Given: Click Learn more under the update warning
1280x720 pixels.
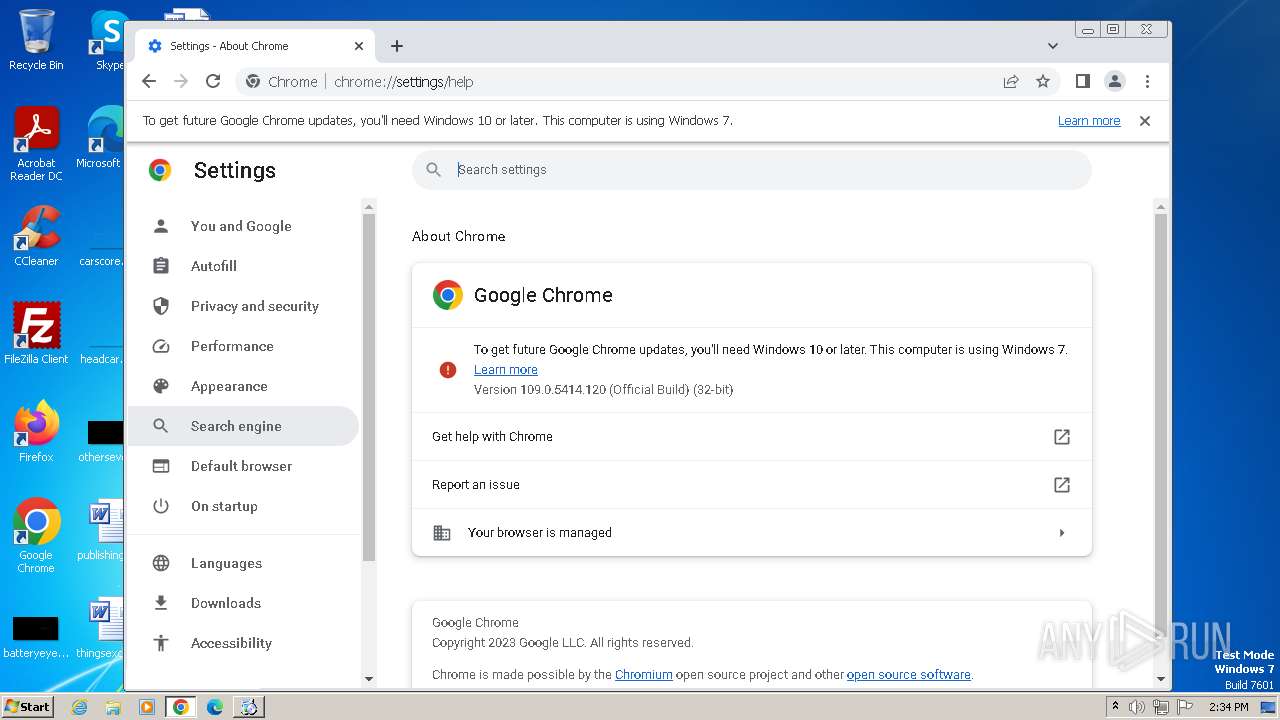Looking at the screenshot, I should [506, 370].
